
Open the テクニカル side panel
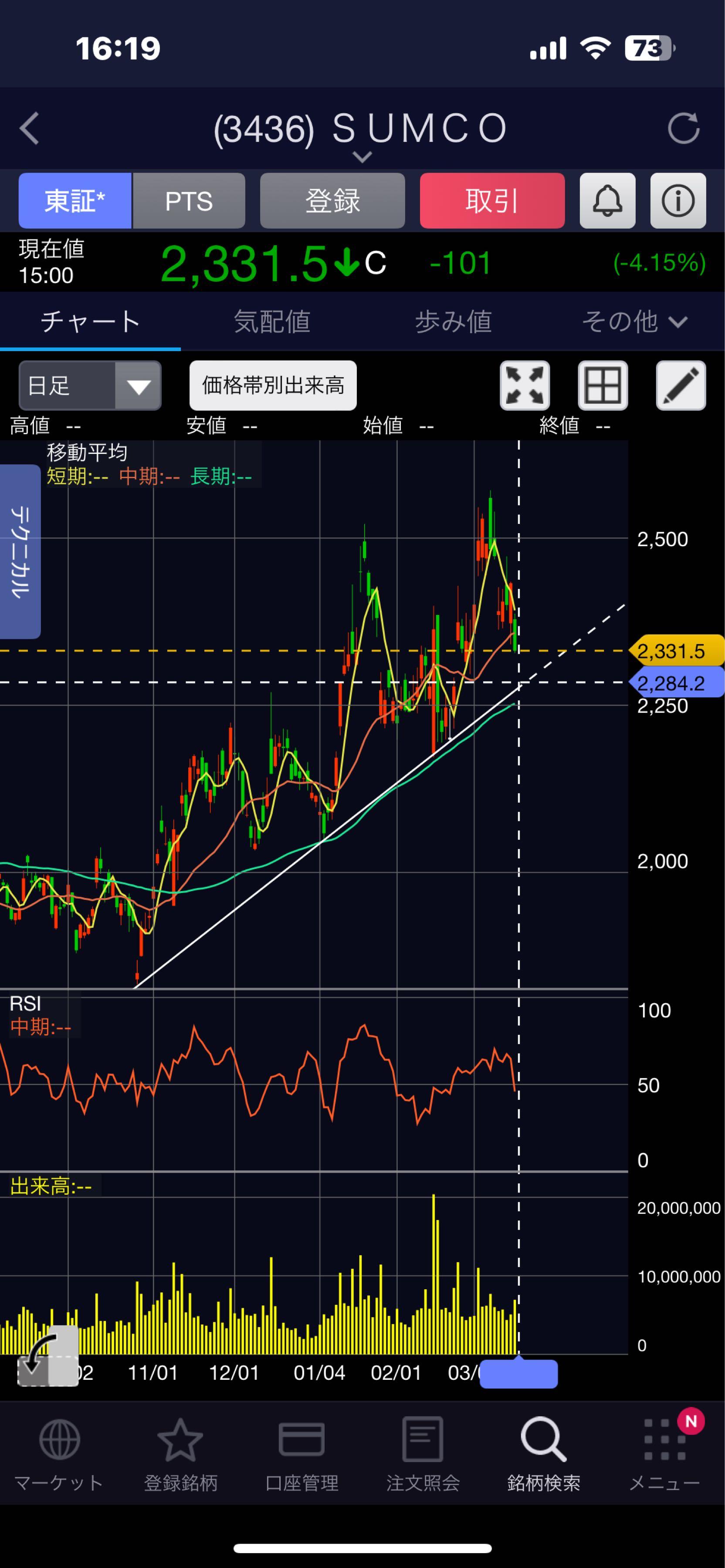20,551
